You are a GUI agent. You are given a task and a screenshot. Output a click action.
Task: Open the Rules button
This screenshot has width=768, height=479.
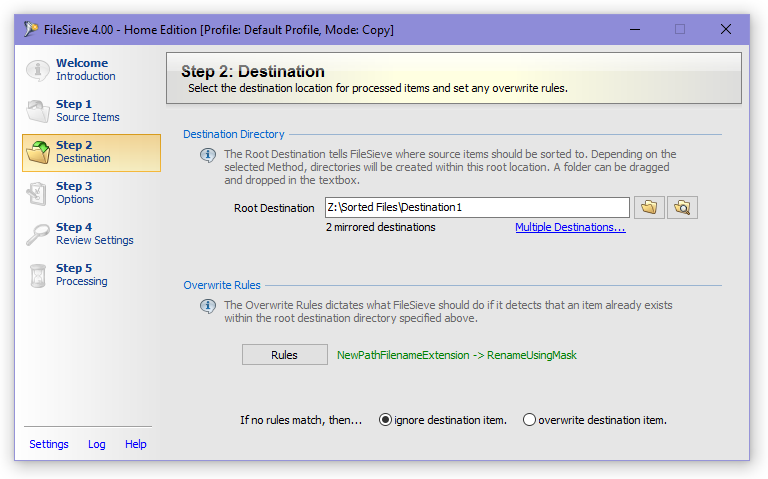pos(285,355)
